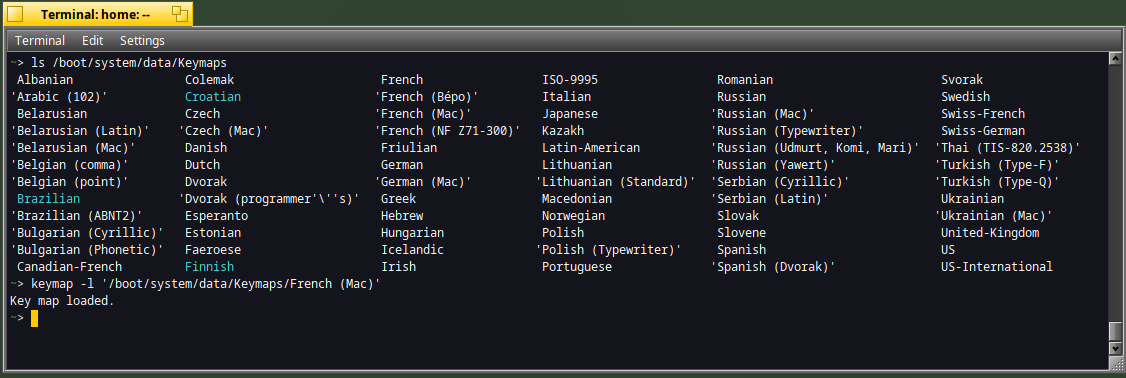This screenshot has width=1126, height=378.
Task: Click the vertical scrollbar thumb
Action: (x=1115, y=331)
